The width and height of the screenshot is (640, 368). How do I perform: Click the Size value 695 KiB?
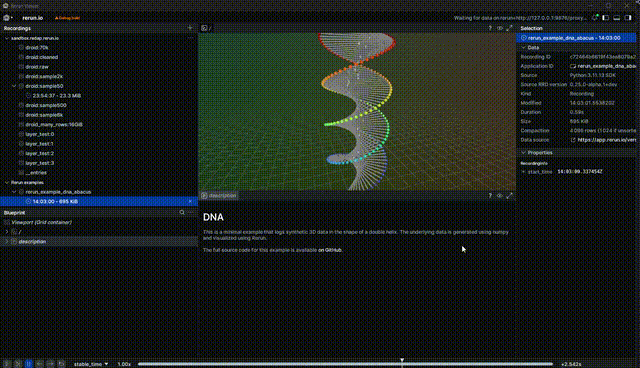click(579, 122)
